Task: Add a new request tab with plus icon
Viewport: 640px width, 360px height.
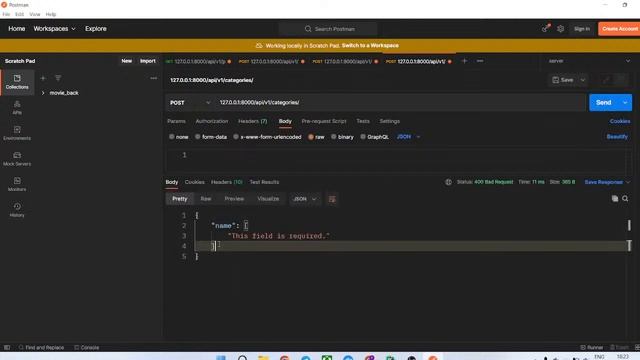Action: coord(464,61)
